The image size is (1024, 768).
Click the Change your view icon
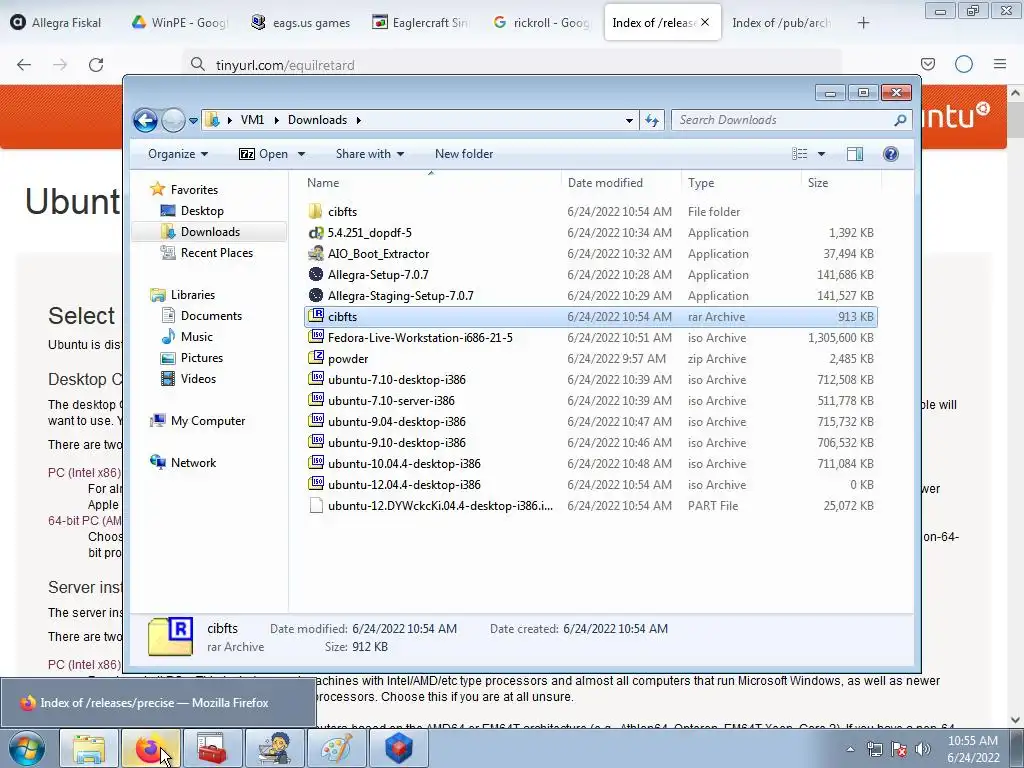click(x=799, y=154)
